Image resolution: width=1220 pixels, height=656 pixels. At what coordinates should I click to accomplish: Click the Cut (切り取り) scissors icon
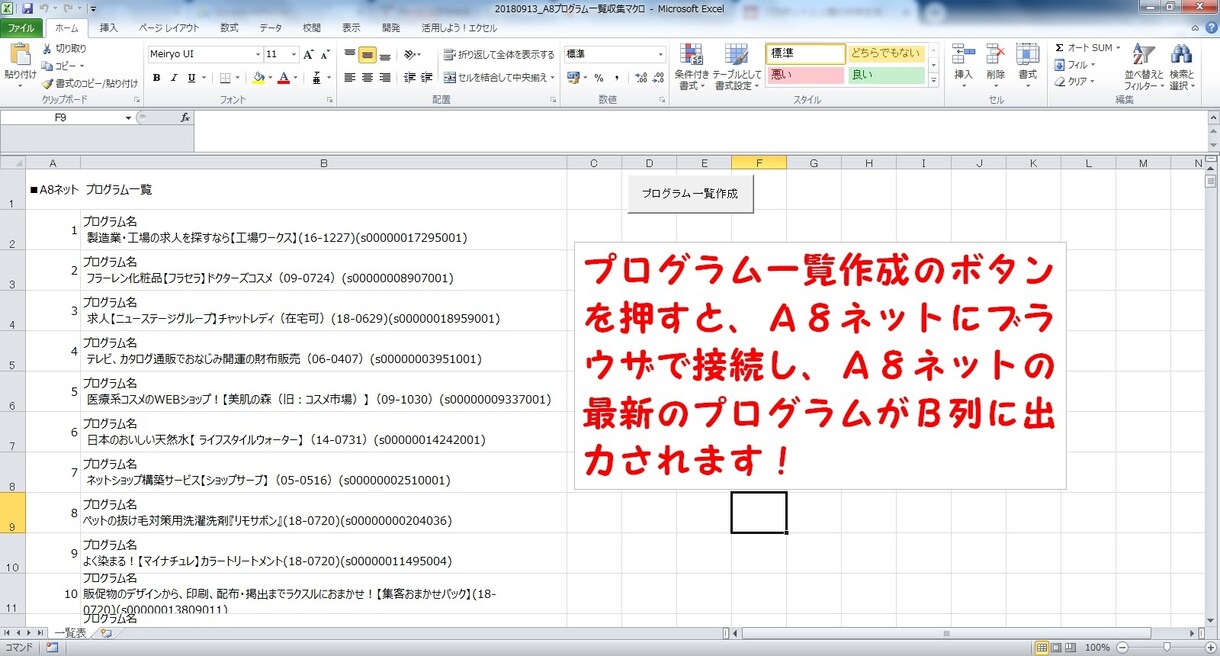coord(47,48)
